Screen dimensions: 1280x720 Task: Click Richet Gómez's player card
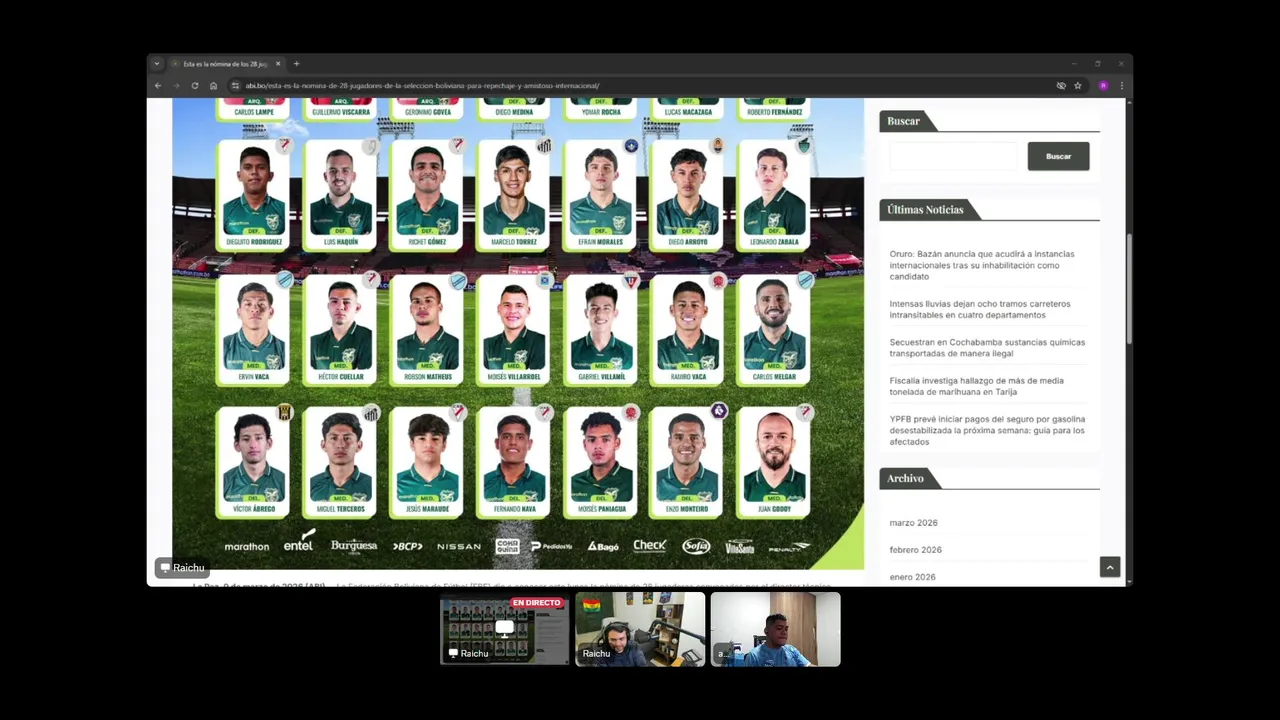pyautogui.click(x=427, y=195)
